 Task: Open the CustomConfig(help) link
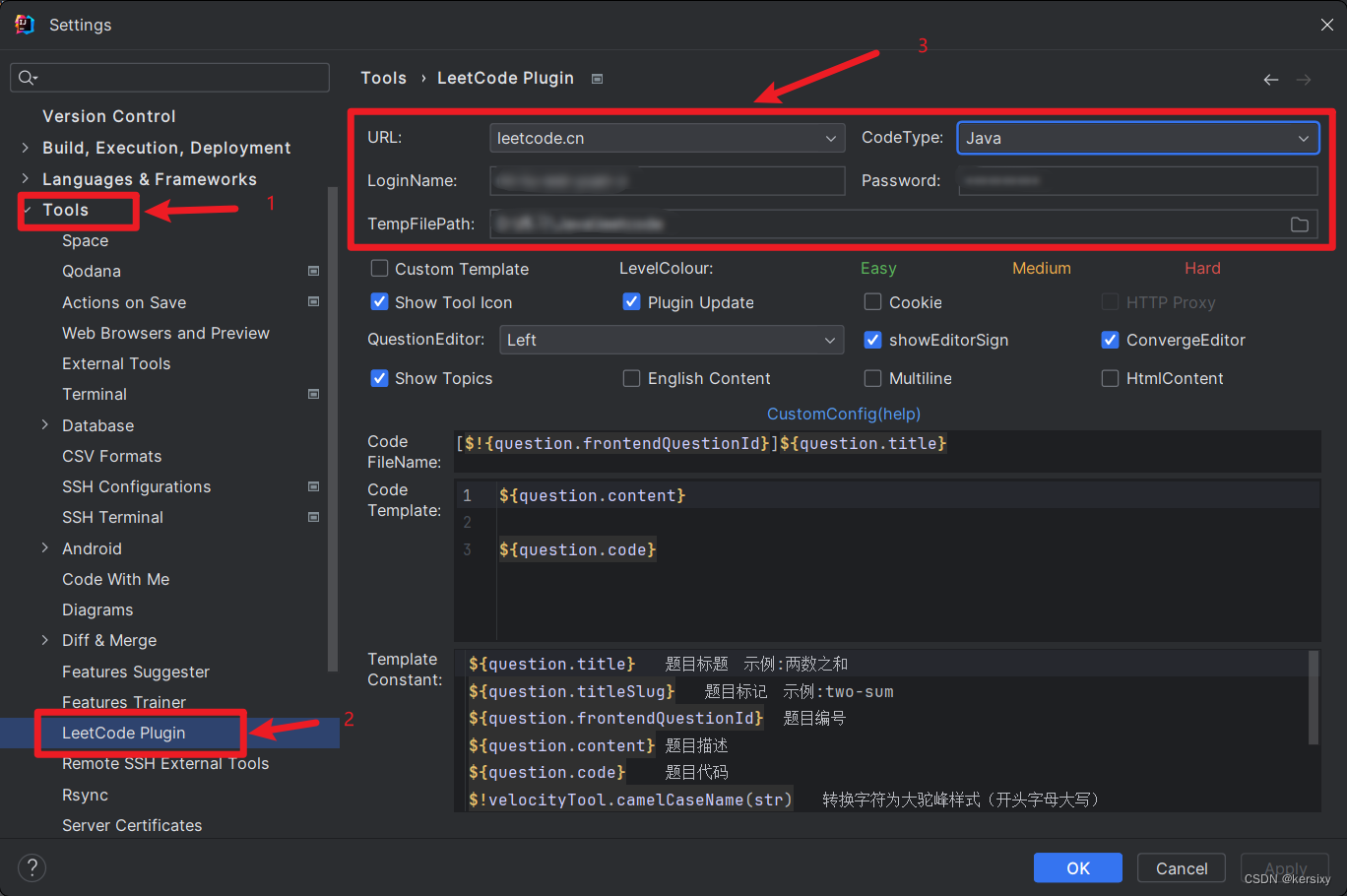[x=843, y=414]
